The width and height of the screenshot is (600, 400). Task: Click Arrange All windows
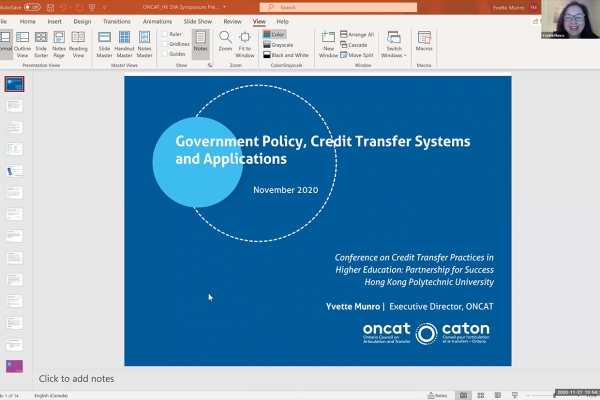[357, 34]
